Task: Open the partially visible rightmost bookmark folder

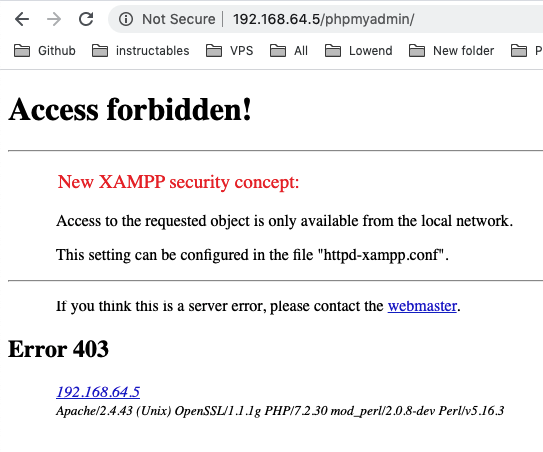Action: pyautogui.click(x=526, y=51)
